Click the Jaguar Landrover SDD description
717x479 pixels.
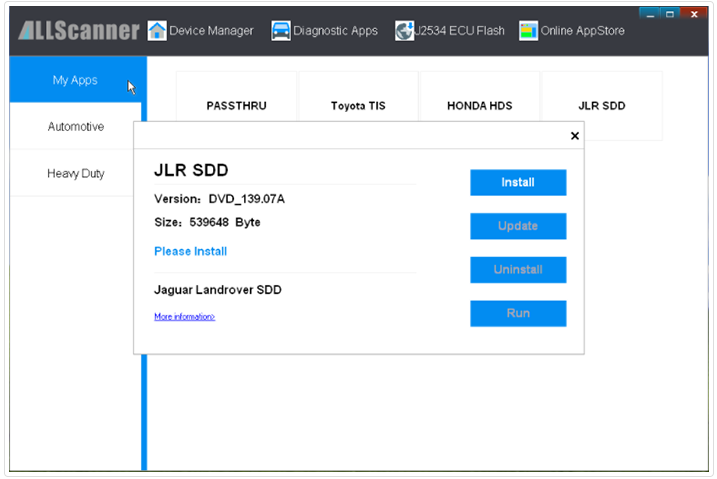(218, 290)
